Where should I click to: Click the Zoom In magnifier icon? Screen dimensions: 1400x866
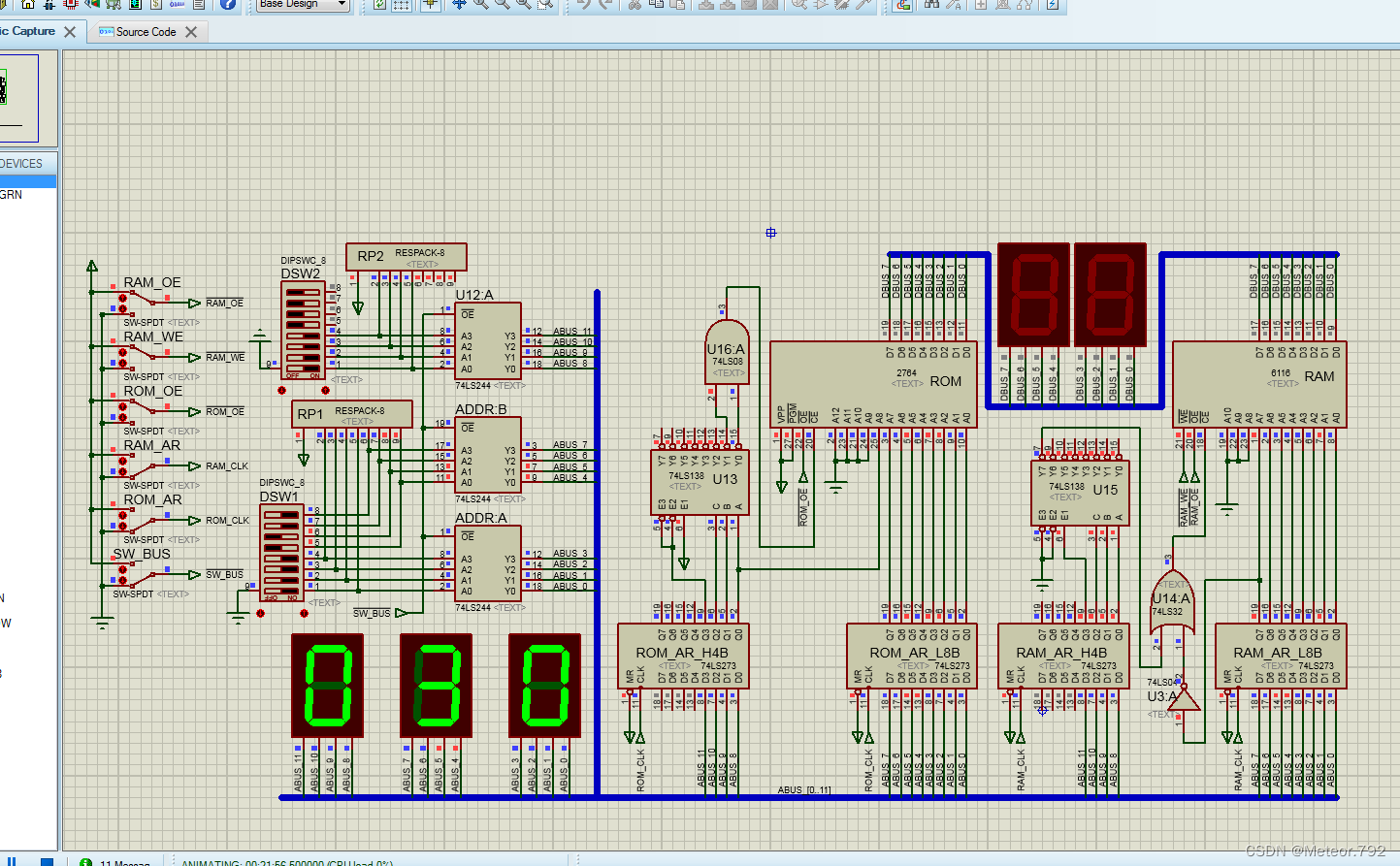click(x=480, y=4)
